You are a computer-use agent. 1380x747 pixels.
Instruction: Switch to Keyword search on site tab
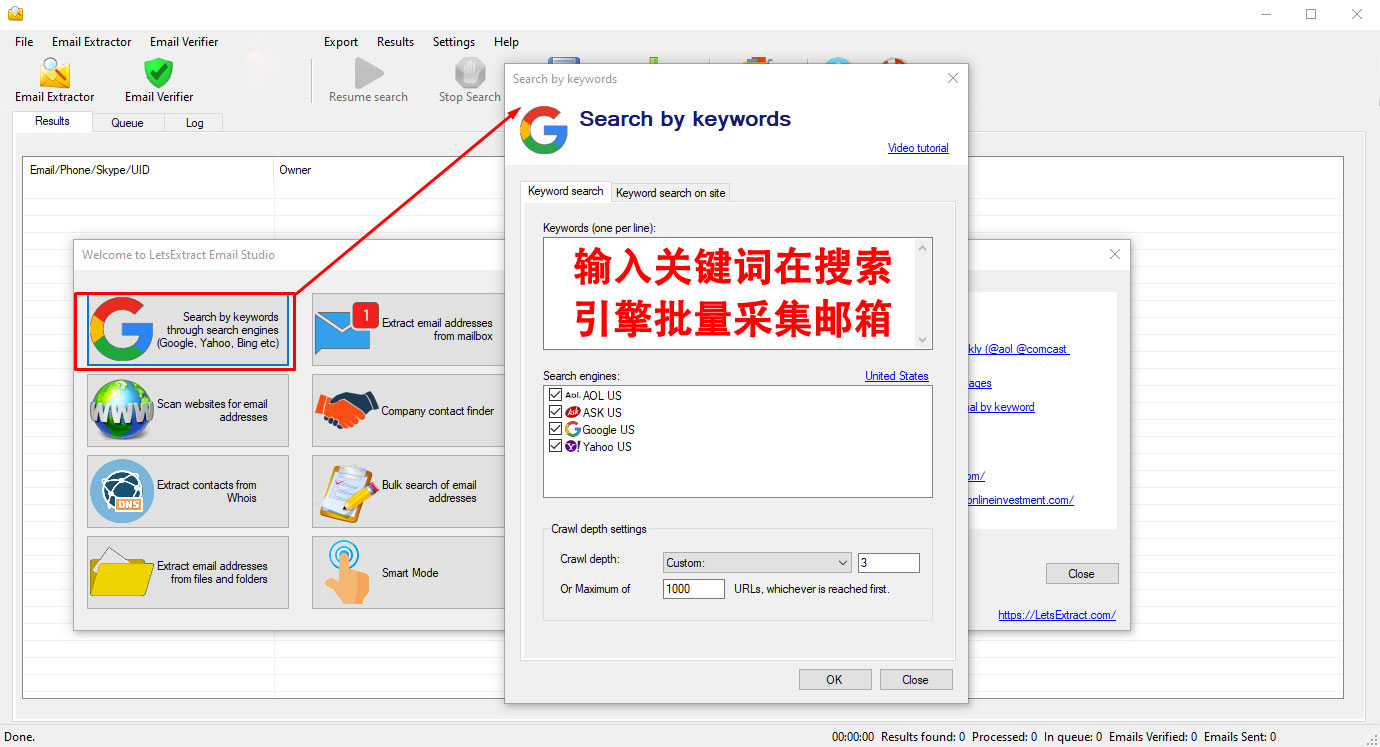pyautogui.click(x=671, y=192)
